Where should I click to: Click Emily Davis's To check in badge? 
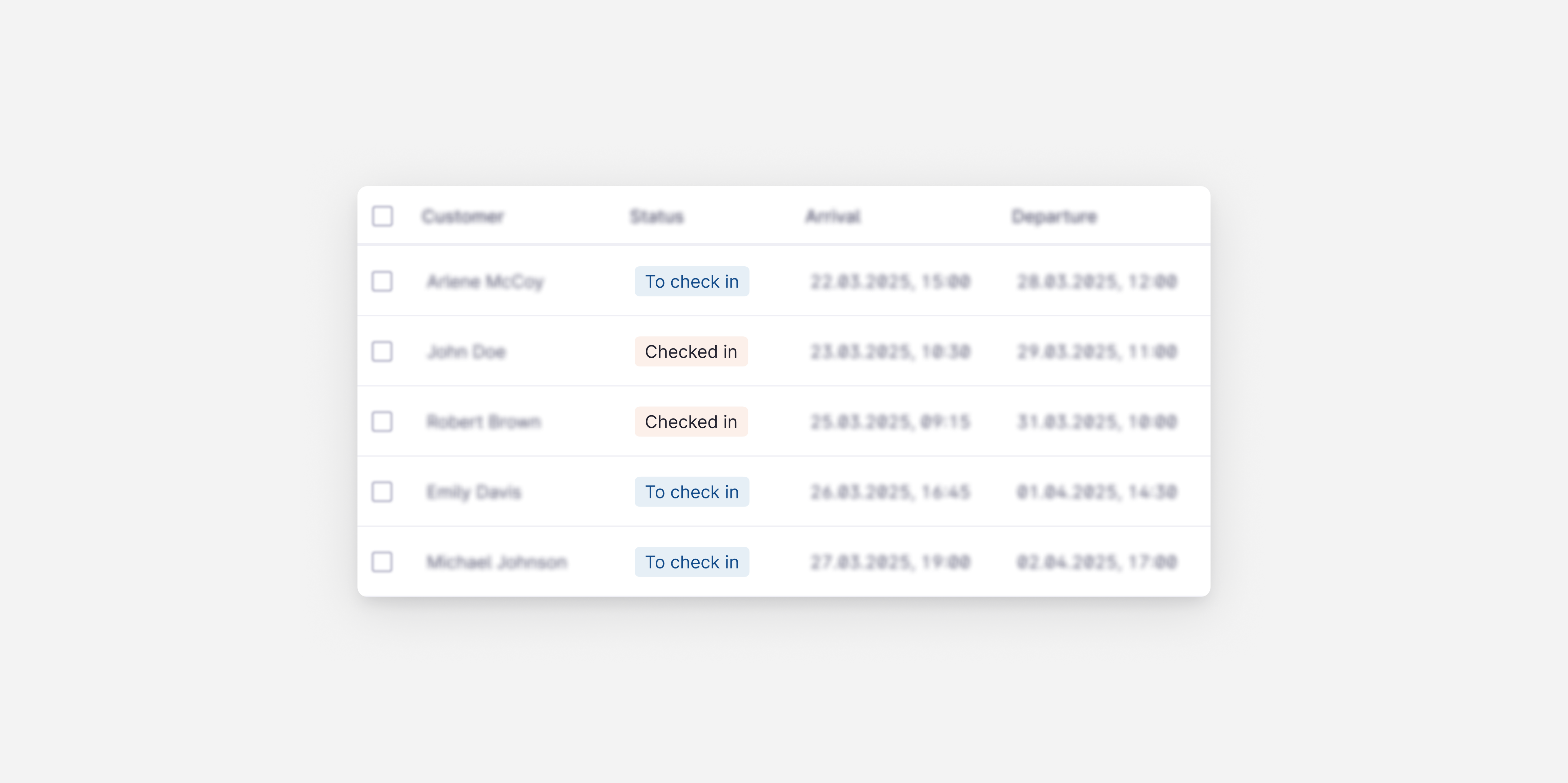[x=692, y=492]
